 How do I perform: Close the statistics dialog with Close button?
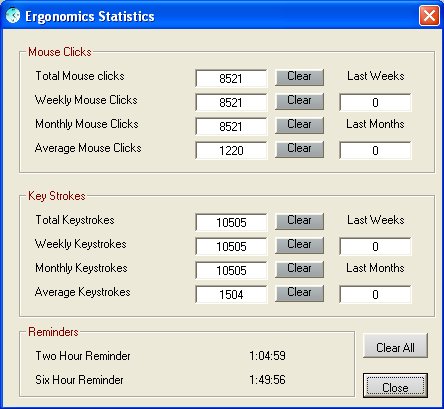coord(395,386)
